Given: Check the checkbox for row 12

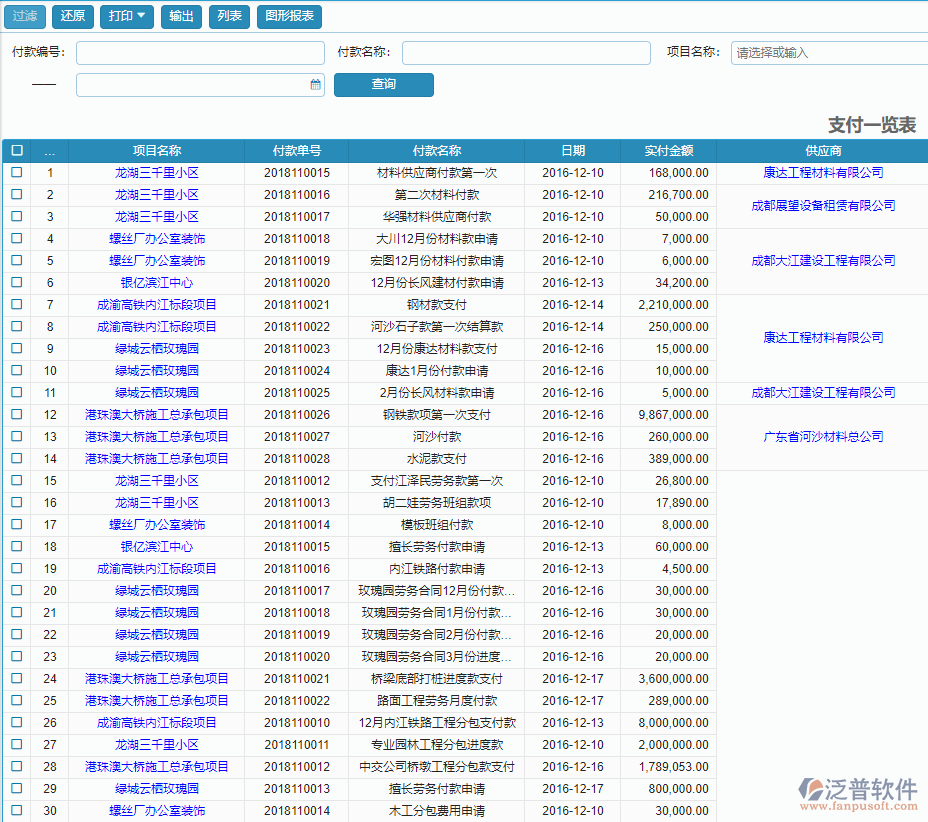Looking at the screenshot, I should [x=17, y=415].
